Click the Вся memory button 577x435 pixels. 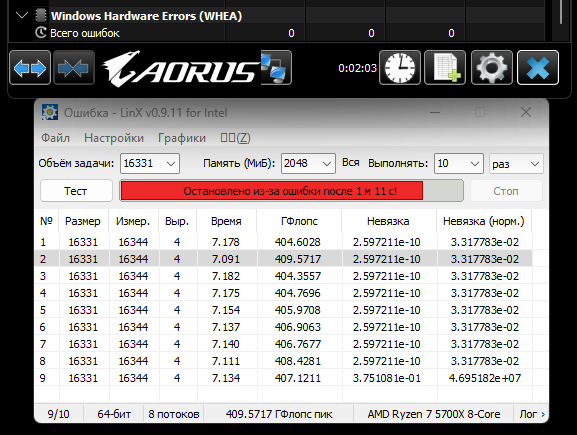pos(351,163)
